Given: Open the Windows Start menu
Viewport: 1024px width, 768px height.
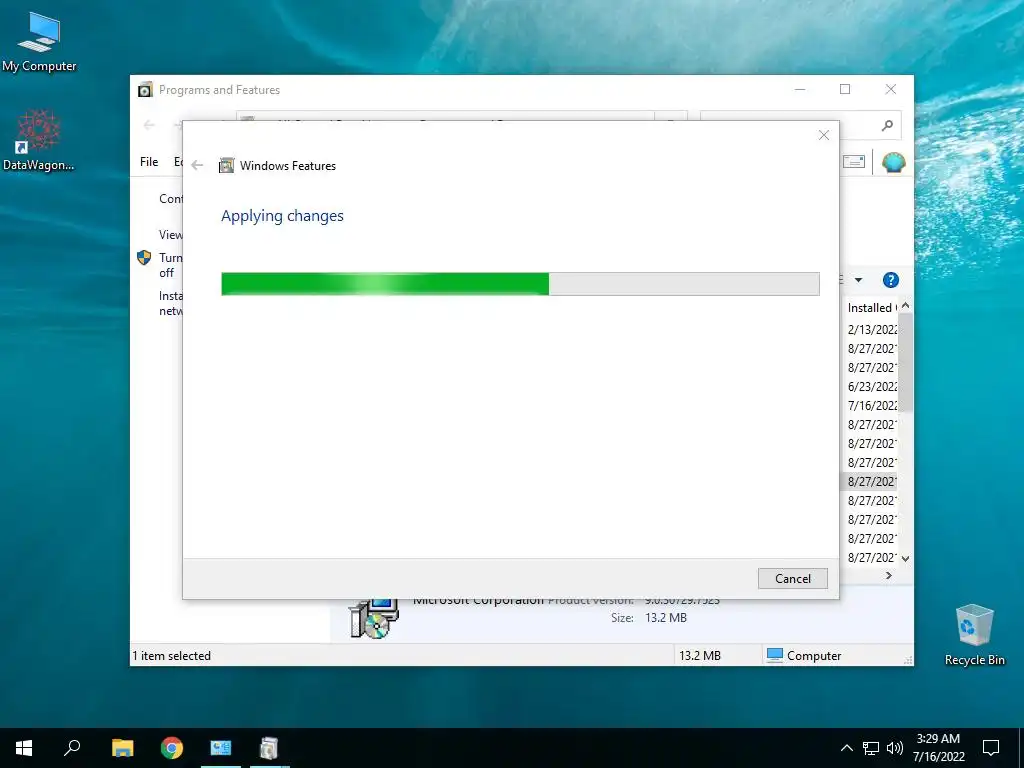Looking at the screenshot, I should [24, 748].
